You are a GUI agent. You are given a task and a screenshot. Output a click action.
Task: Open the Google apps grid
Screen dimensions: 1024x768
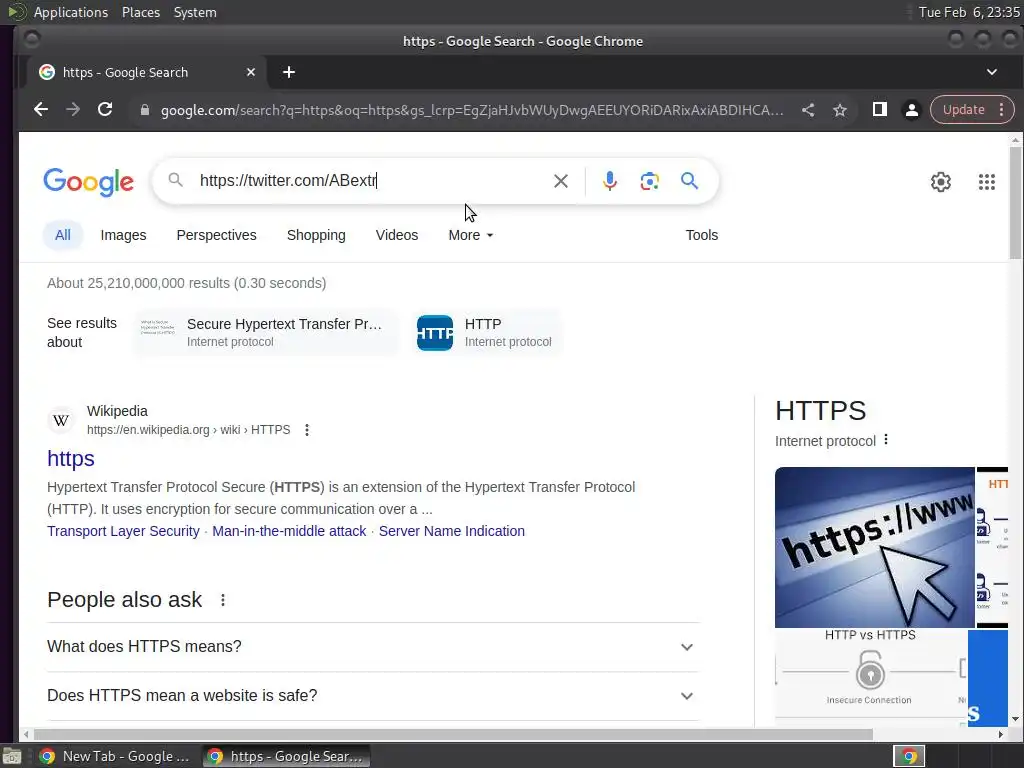[987, 182]
